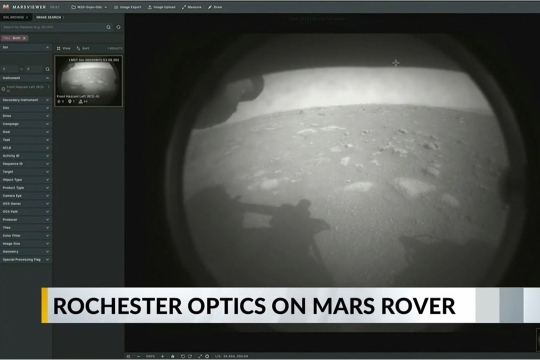This screenshot has width=540, height=360.
Task: Expand the OCS Path filter
Action: pyautogui.click(x=26, y=212)
